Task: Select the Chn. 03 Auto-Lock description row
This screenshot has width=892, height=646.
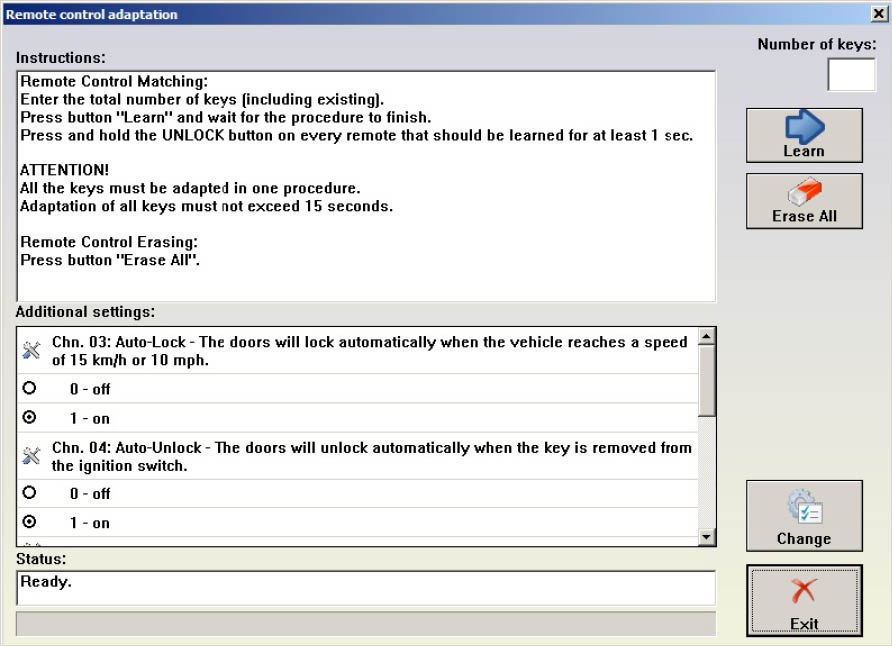Action: click(x=370, y=351)
